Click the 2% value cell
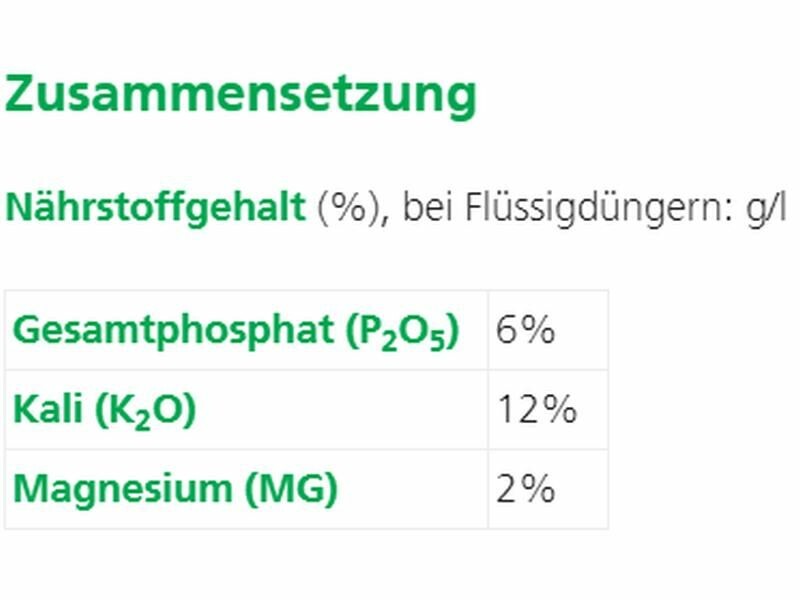800x600 pixels. tap(525, 489)
